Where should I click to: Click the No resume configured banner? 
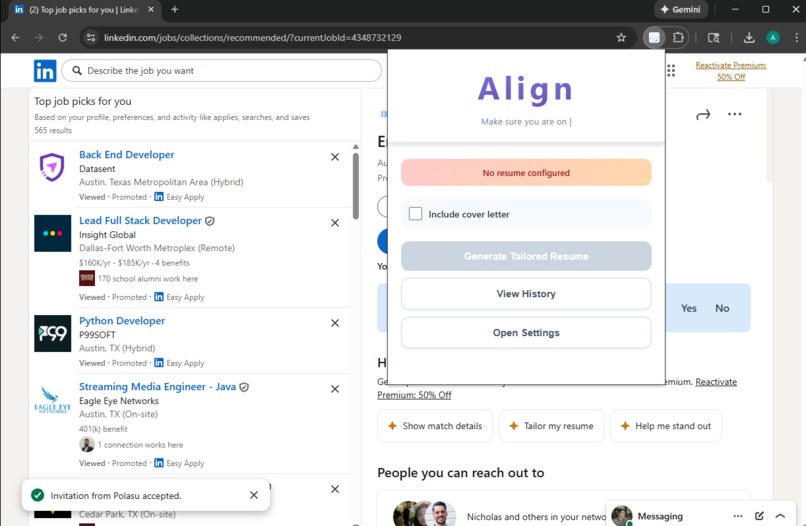[526, 173]
